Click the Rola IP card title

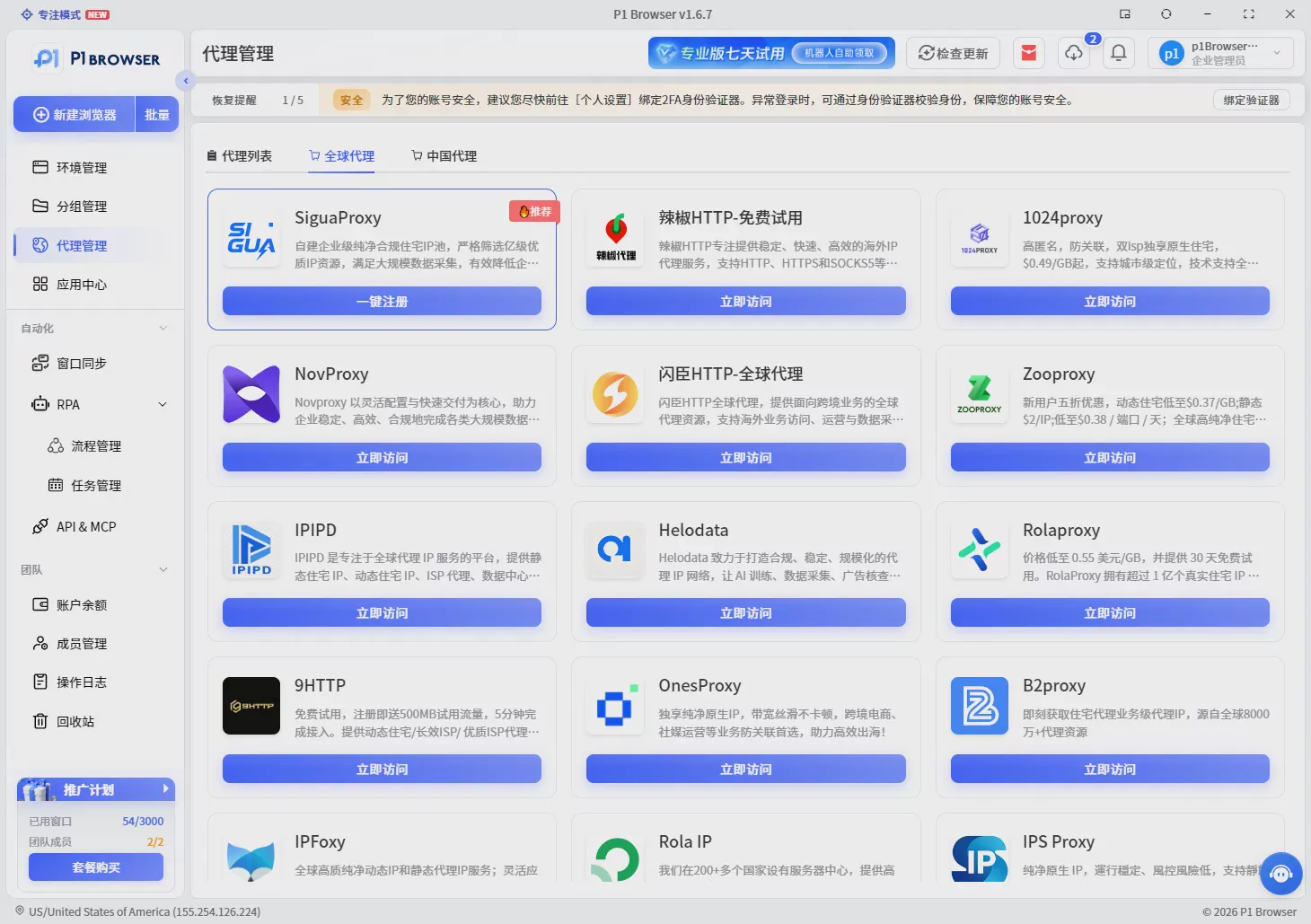tap(685, 842)
